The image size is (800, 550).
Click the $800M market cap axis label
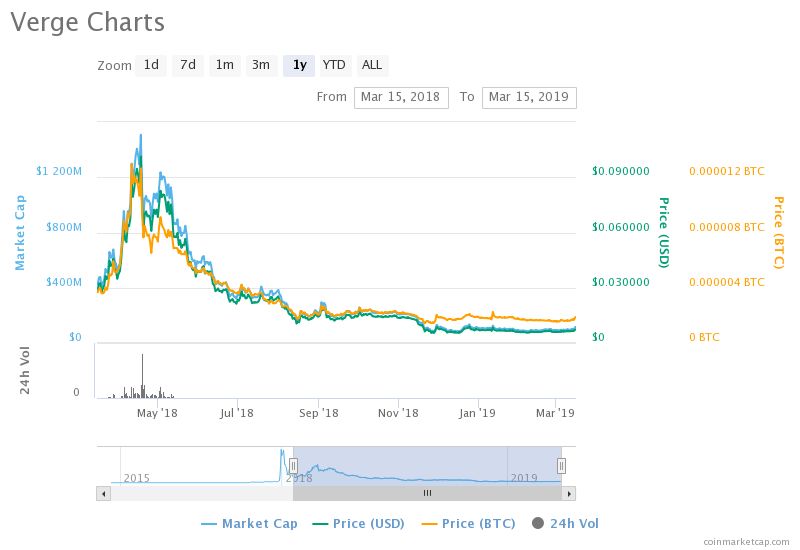tap(64, 227)
